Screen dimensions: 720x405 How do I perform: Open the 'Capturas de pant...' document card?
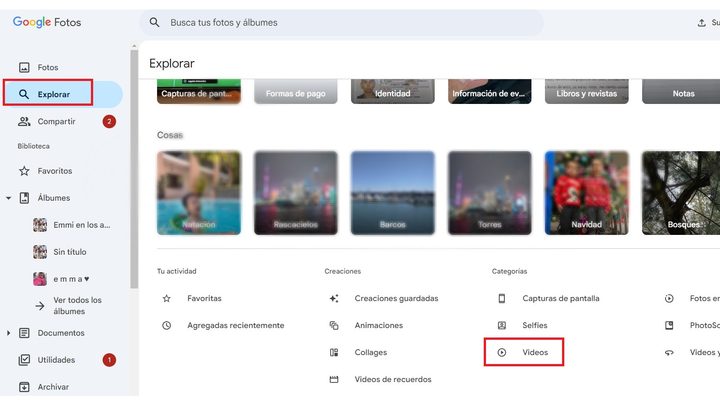(x=198, y=91)
